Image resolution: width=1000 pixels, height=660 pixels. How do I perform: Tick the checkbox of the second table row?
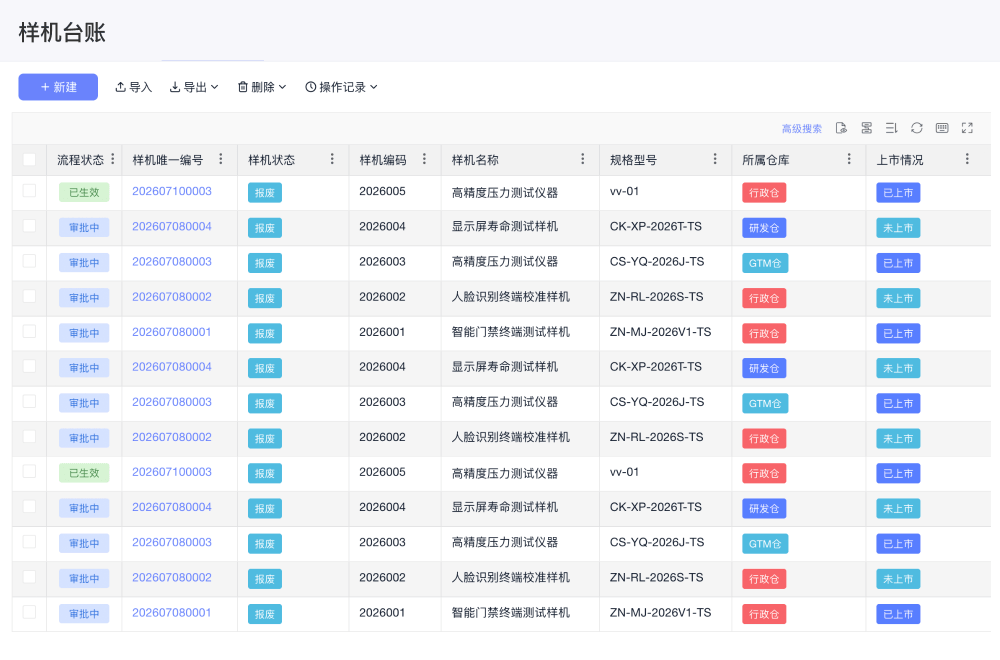pos(29,226)
